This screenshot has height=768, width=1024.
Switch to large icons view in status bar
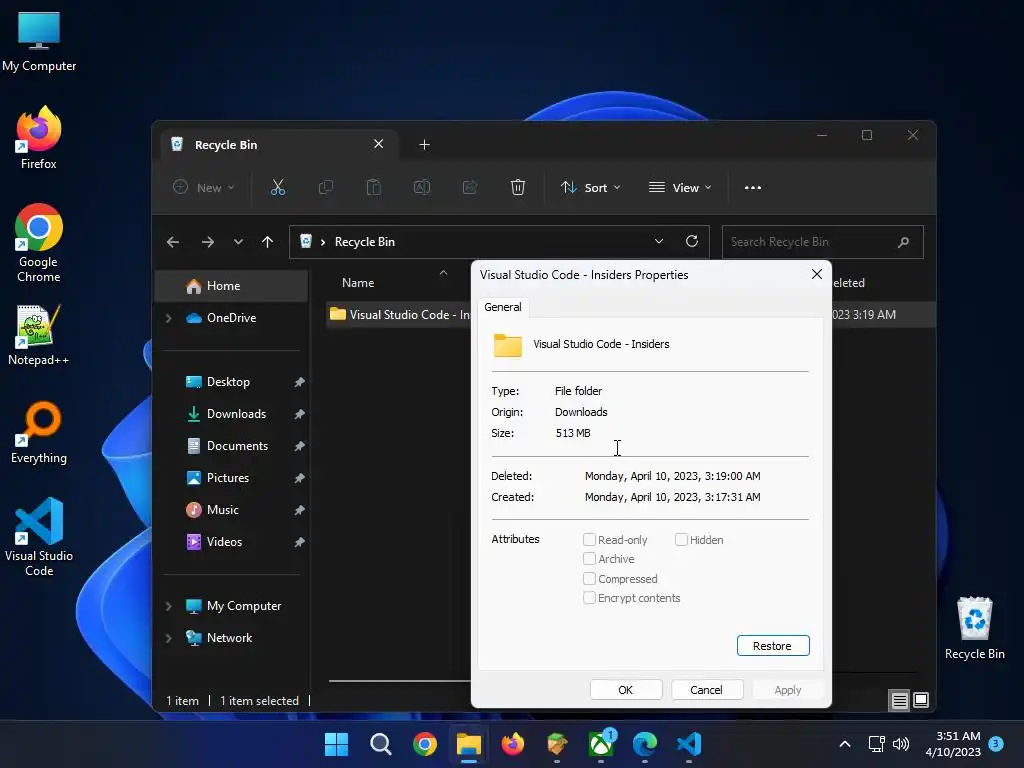[921, 701]
